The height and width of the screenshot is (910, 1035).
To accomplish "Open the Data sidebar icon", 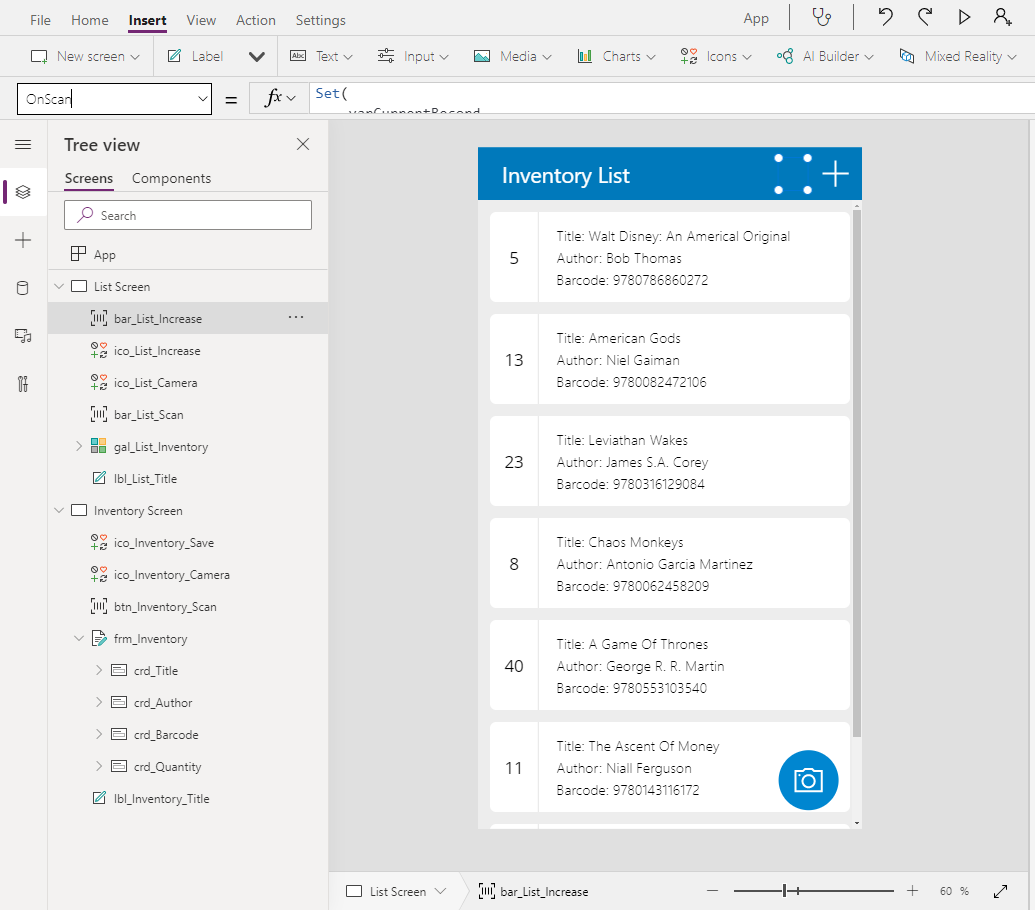I will (x=23, y=288).
